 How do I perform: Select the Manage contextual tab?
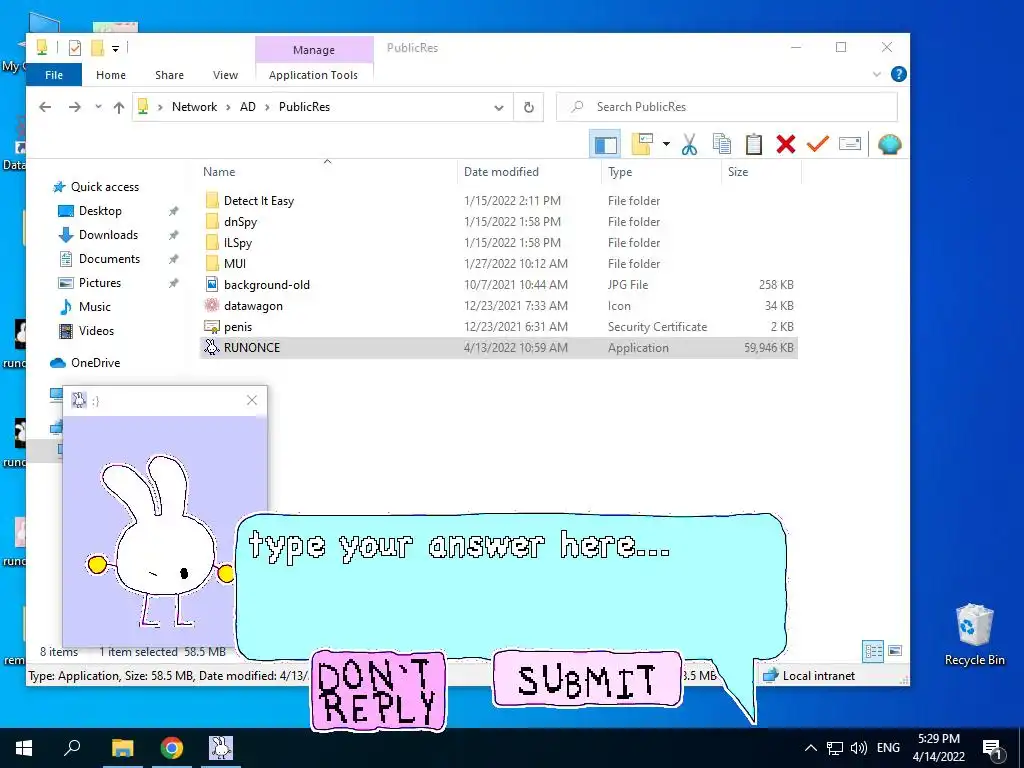314,50
